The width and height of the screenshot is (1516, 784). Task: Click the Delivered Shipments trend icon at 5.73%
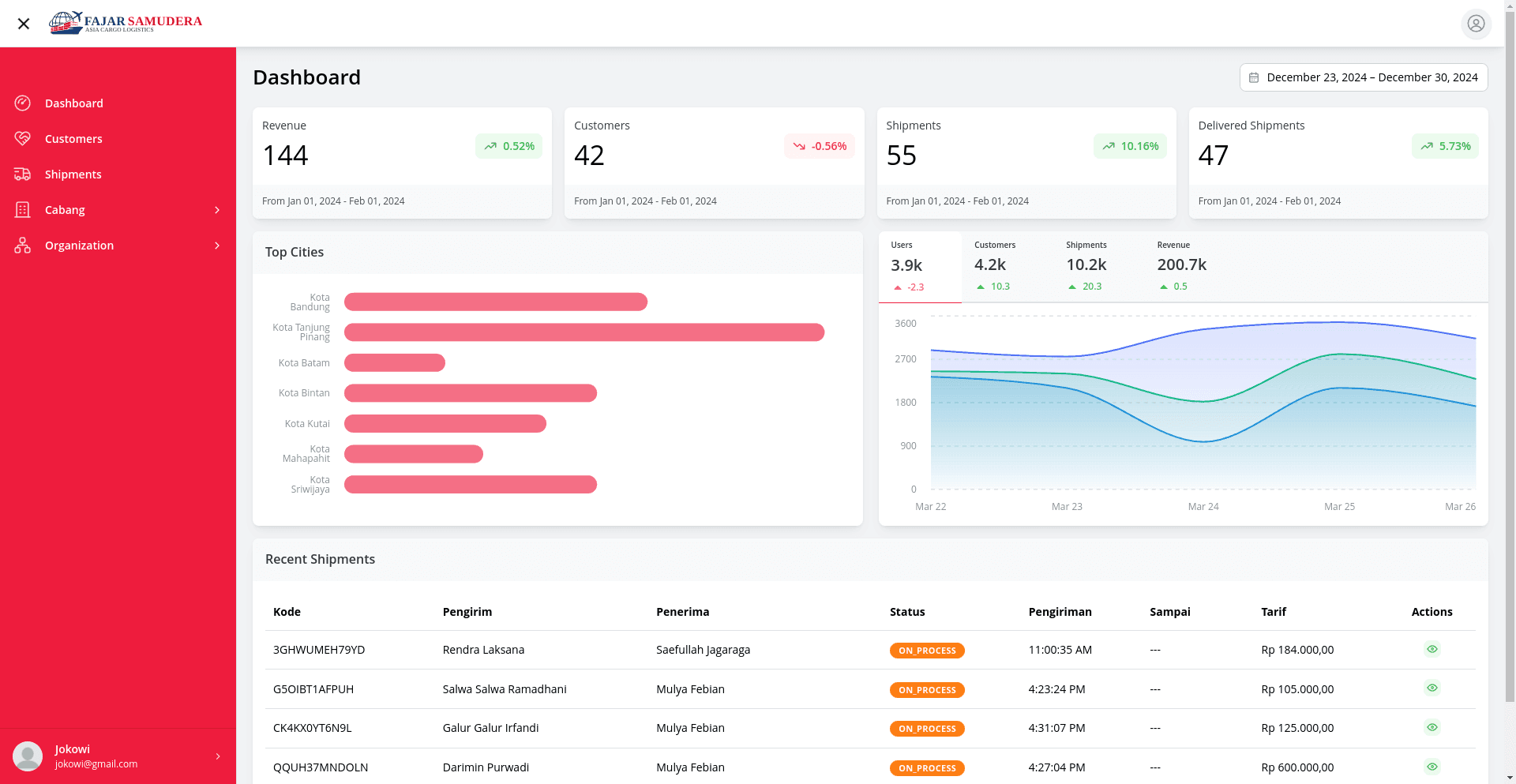tap(1427, 146)
